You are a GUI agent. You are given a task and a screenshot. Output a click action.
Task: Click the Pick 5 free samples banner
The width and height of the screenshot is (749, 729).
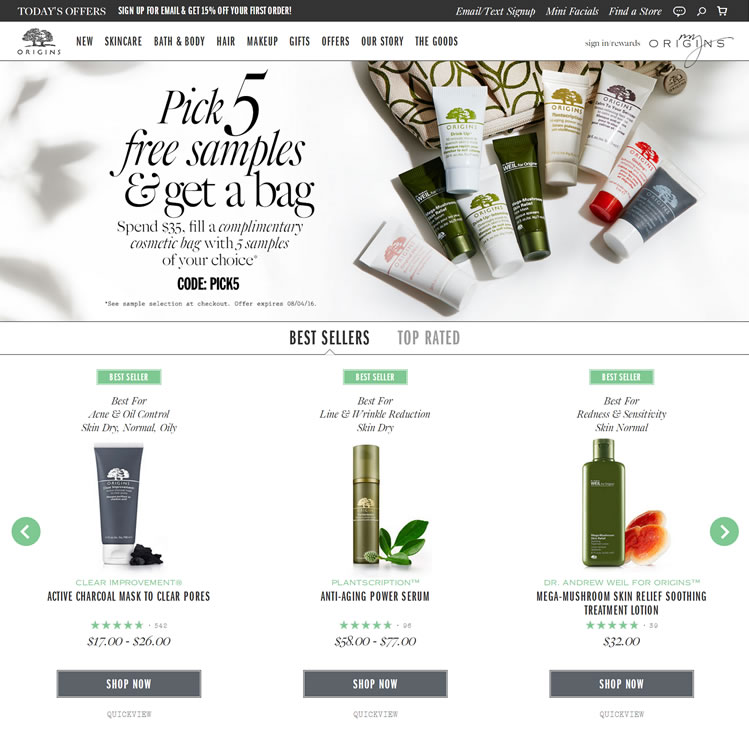pos(374,191)
